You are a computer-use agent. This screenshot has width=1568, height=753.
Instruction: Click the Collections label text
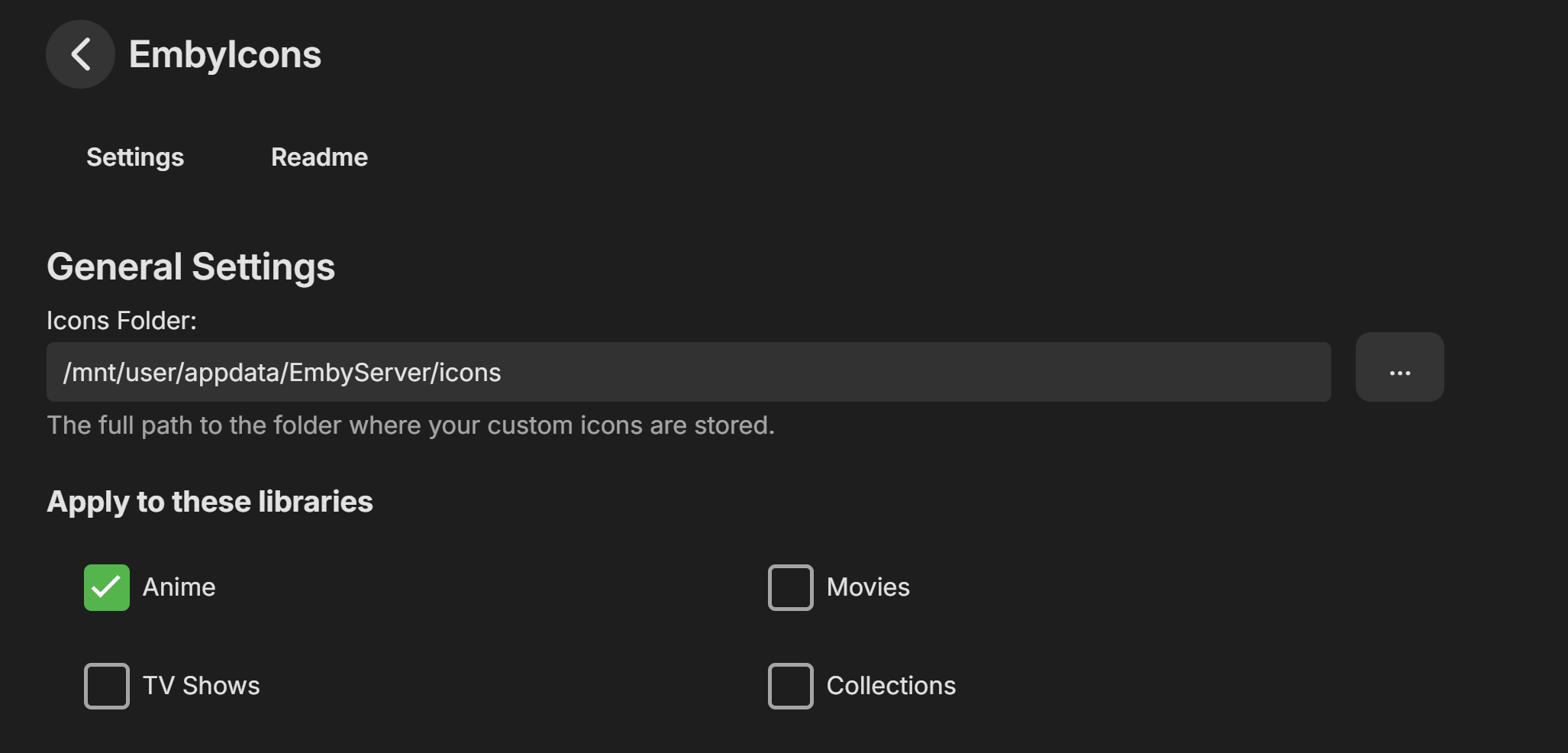click(891, 686)
